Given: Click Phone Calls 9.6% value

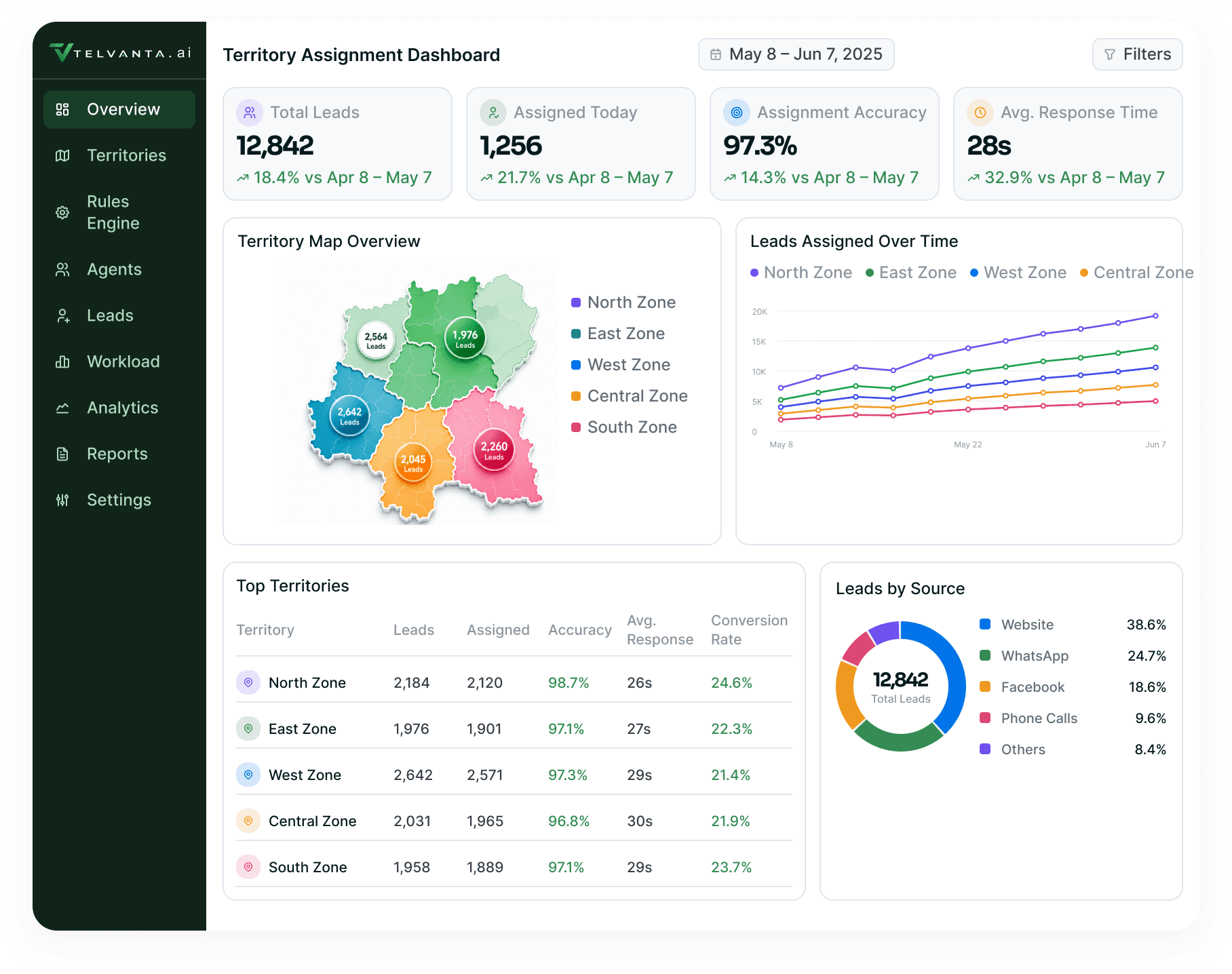Looking at the screenshot, I should 1151,718.
